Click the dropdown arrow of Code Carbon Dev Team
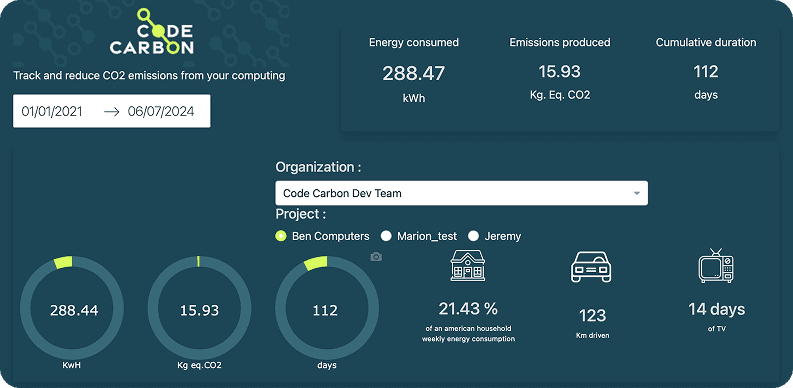Screen dimensions: 793x388 click(x=637, y=193)
